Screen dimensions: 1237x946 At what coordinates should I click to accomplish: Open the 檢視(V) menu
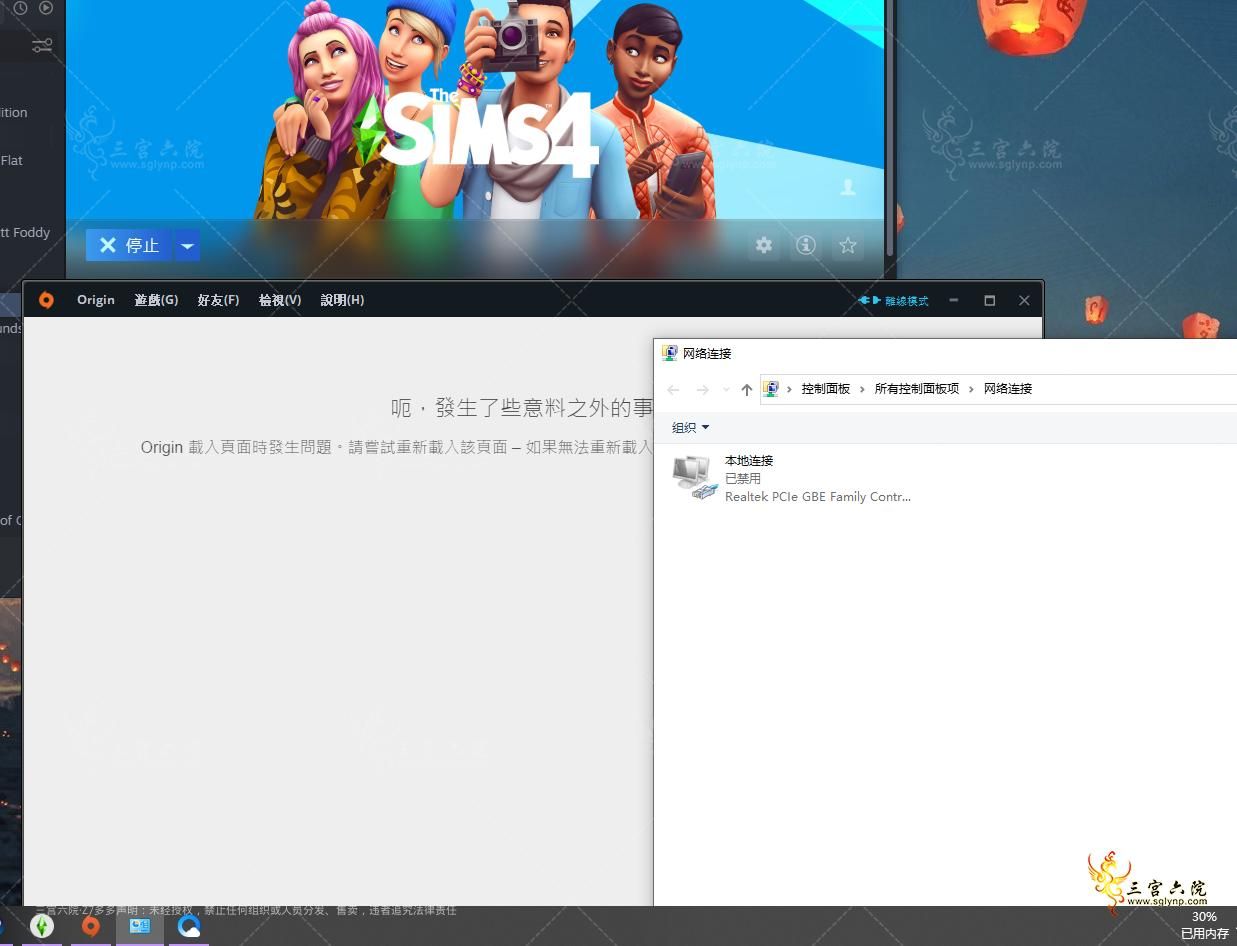tap(280, 300)
